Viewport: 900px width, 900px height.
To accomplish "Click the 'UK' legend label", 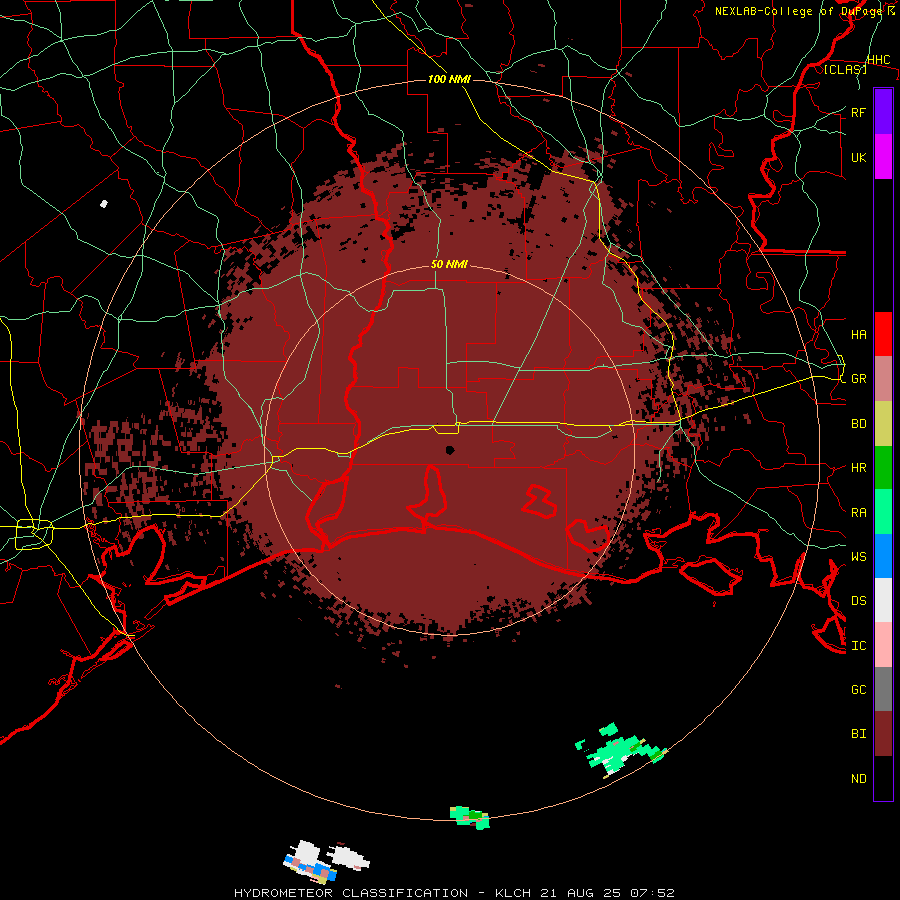I will [858, 157].
